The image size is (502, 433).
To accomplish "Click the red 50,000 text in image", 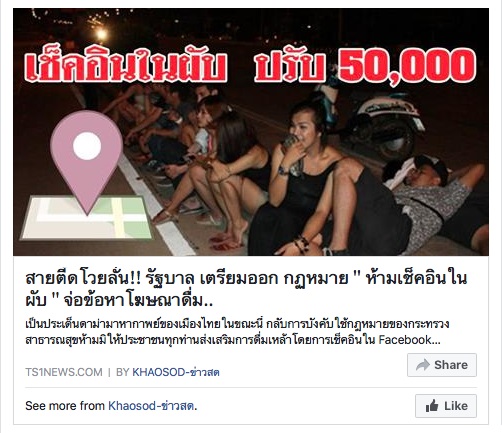I will pos(407,65).
